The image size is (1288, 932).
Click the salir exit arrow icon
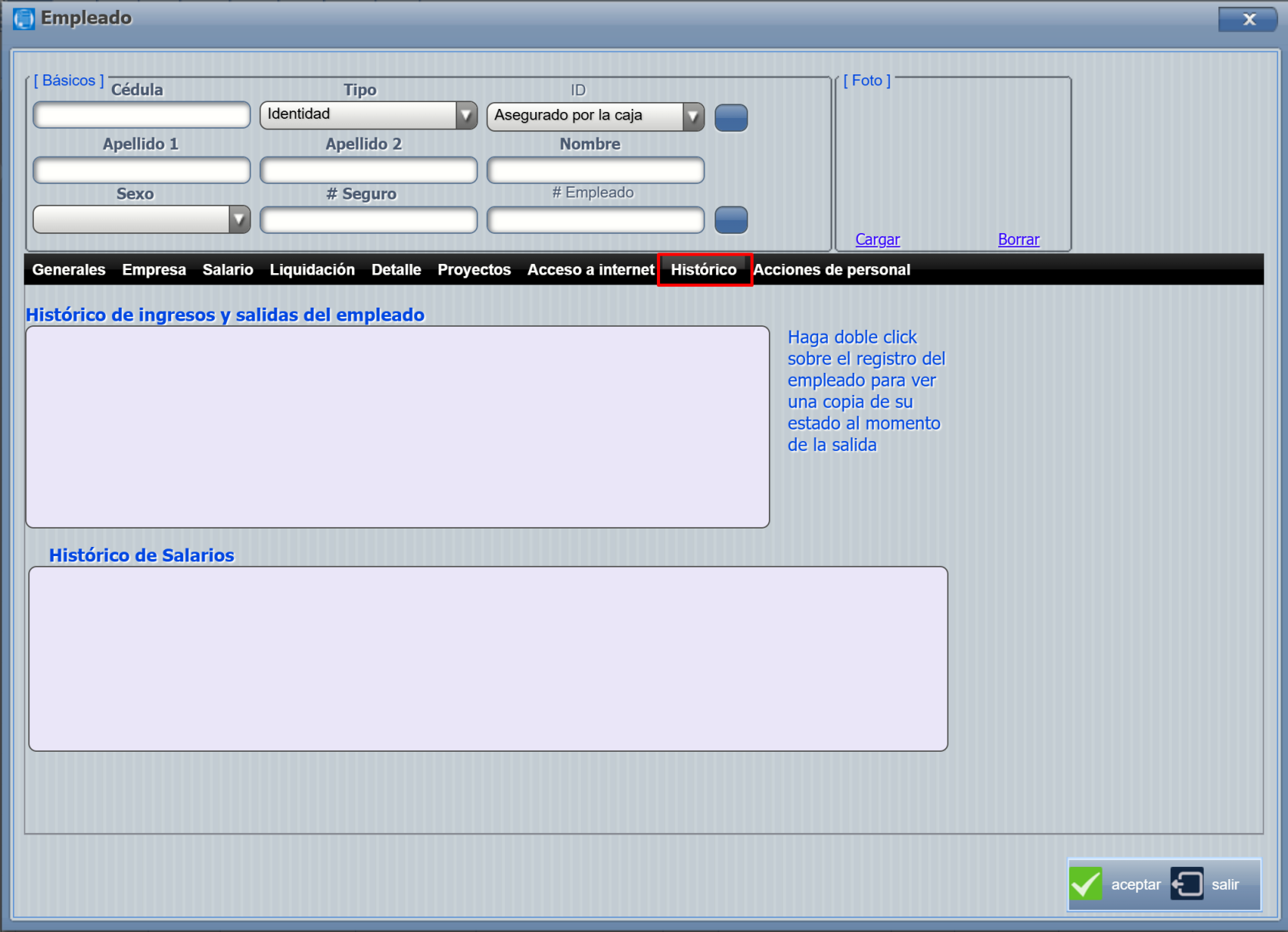[x=1187, y=884]
